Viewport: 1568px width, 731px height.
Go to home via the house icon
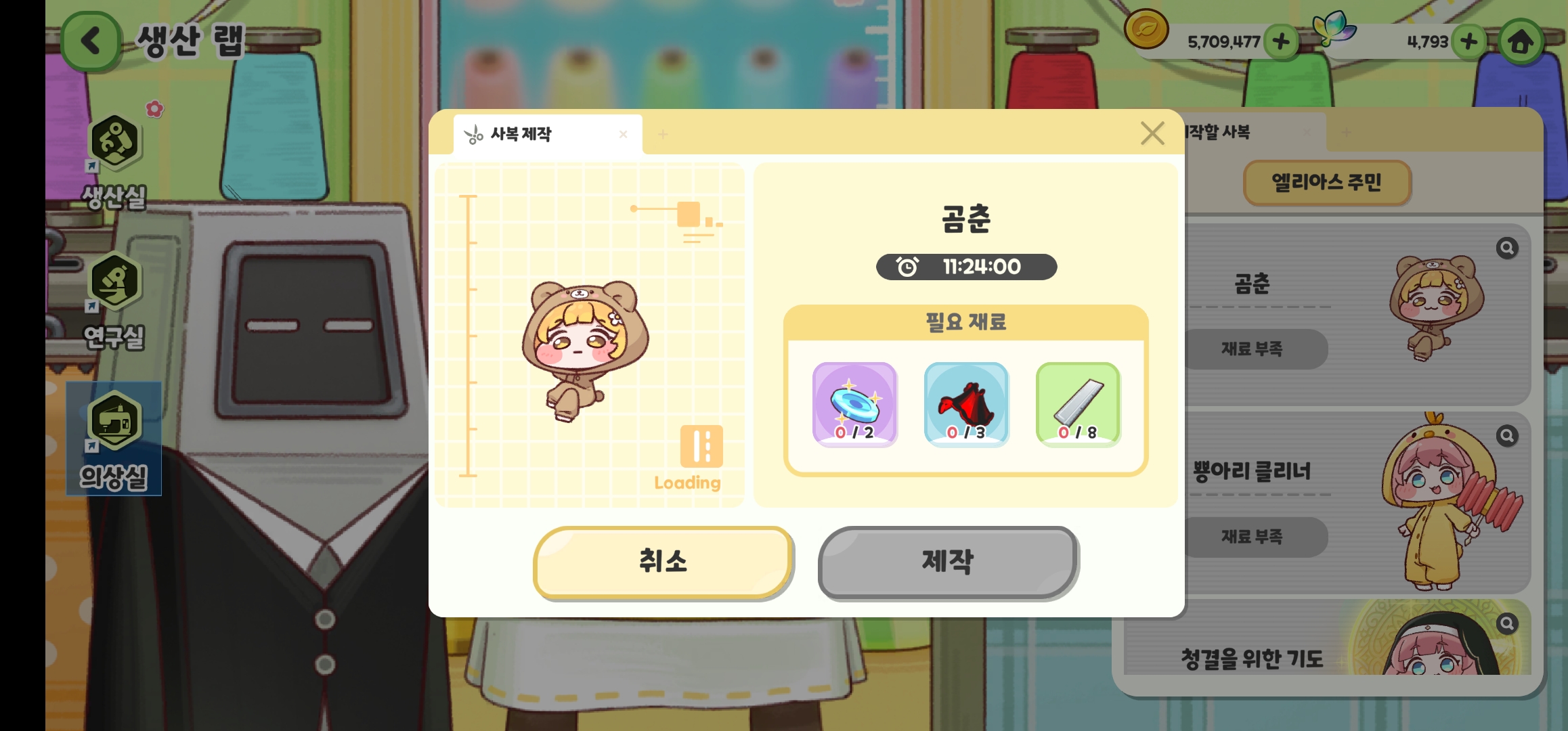click(x=1520, y=42)
